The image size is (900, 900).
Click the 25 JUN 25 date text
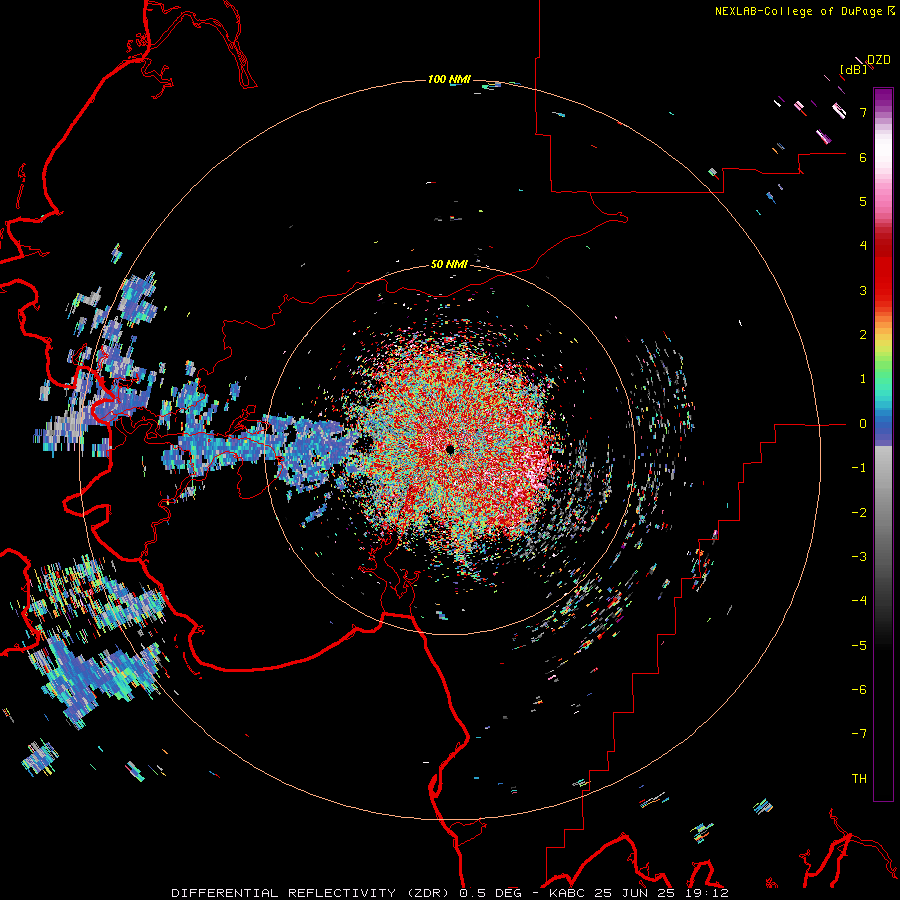633,893
